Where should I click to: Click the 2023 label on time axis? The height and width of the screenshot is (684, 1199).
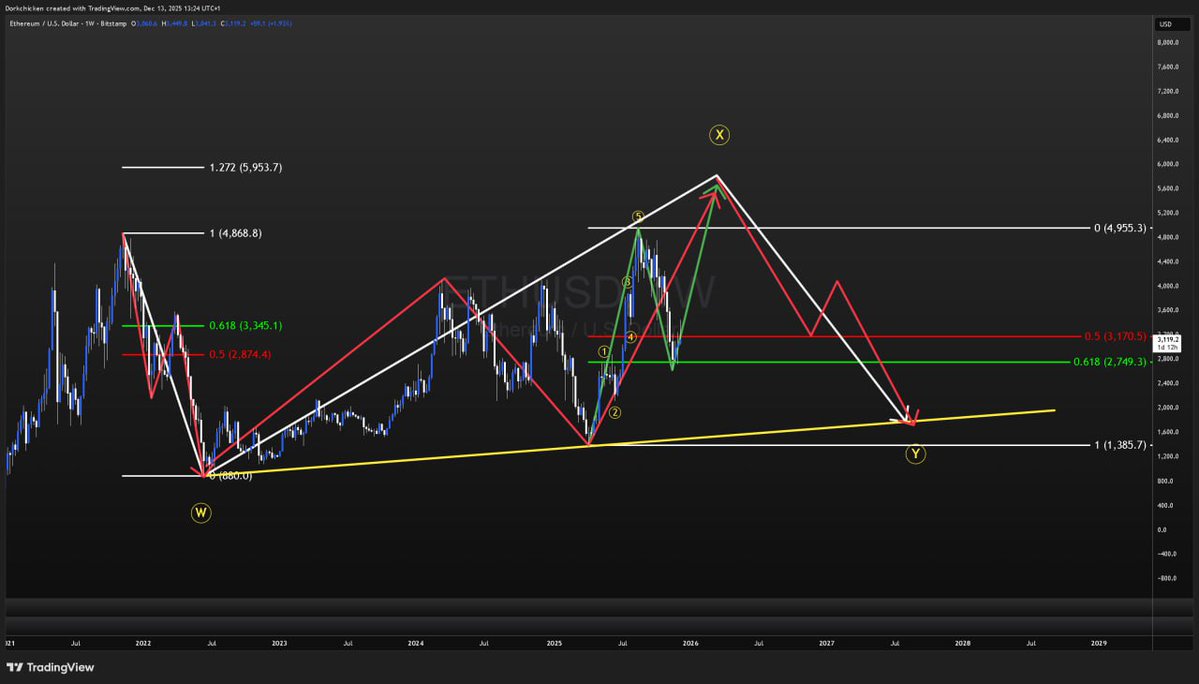click(279, 643)
